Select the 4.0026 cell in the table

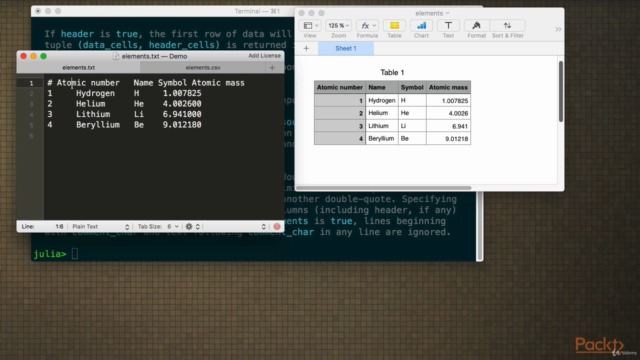click(448, 113)
